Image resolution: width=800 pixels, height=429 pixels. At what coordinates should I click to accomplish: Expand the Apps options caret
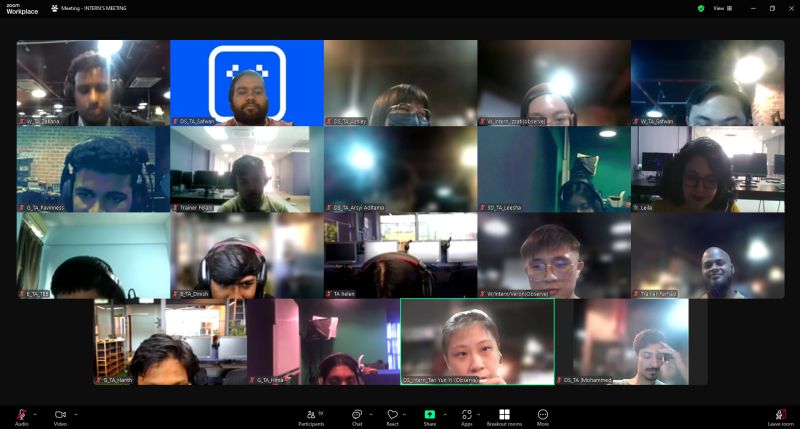tap(480, 414)
